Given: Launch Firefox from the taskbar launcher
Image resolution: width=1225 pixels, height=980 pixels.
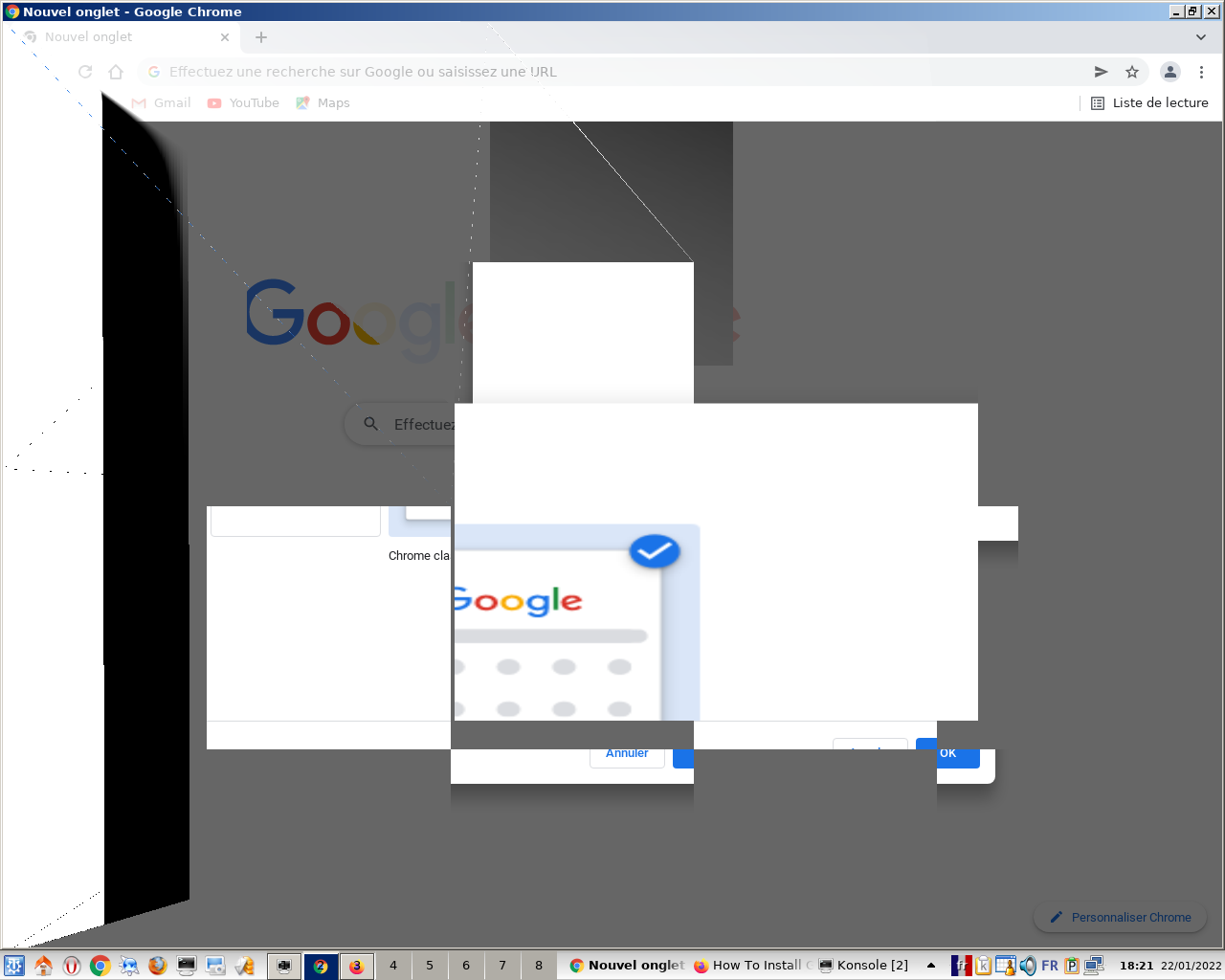Looking at the screenshot, I should [x=158, y=966].
